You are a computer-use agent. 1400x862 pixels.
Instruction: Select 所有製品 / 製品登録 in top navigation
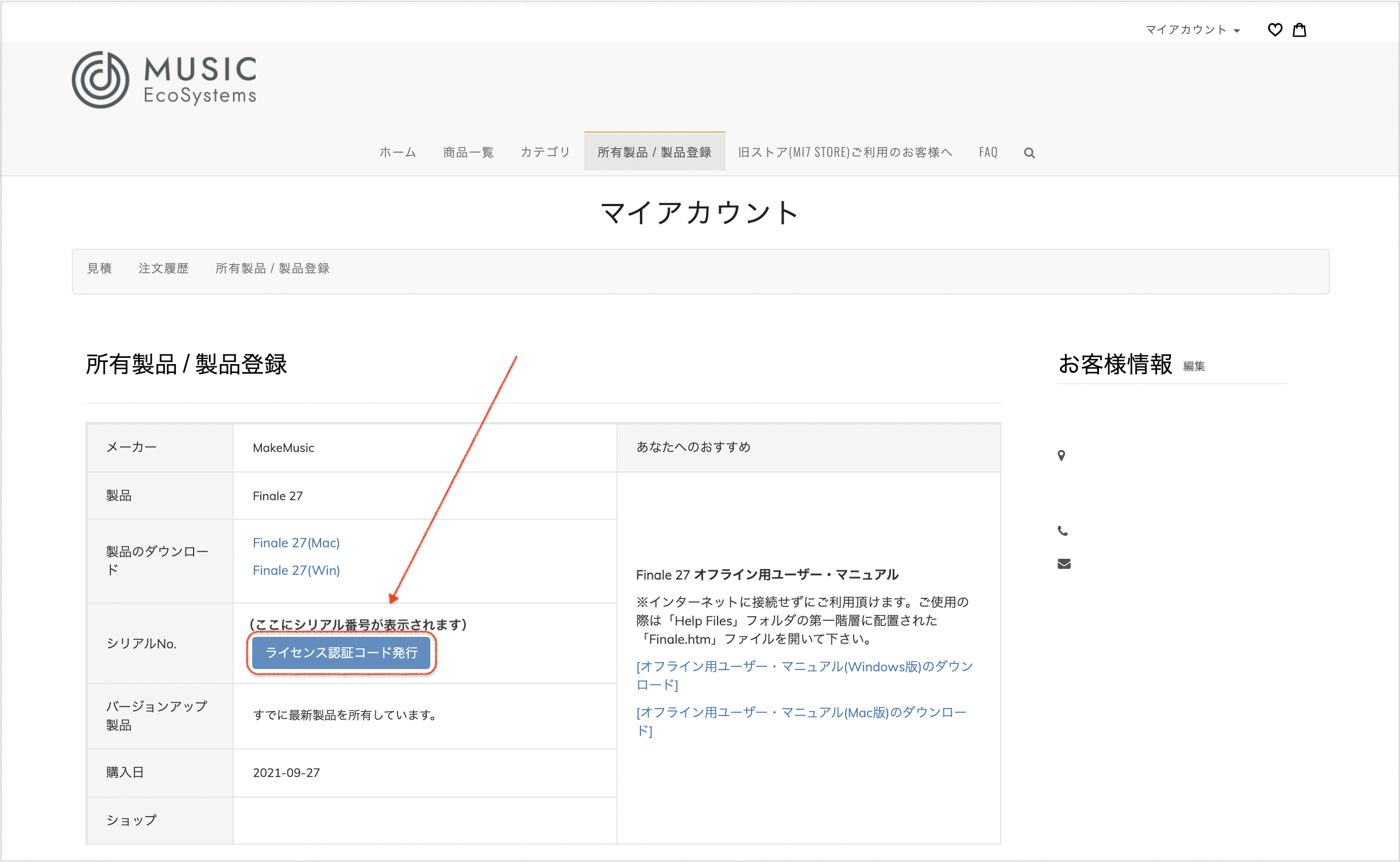pos(654,152)
